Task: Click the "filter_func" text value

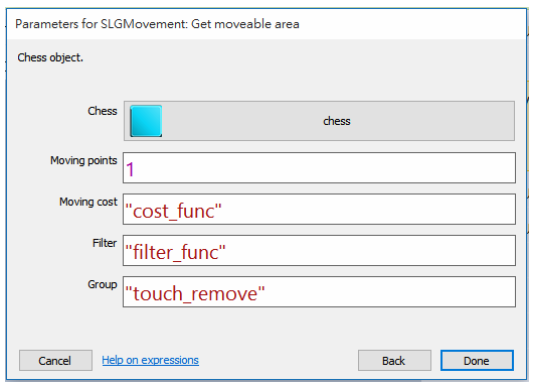Action: pyautogui.click(x=175, y=252)
